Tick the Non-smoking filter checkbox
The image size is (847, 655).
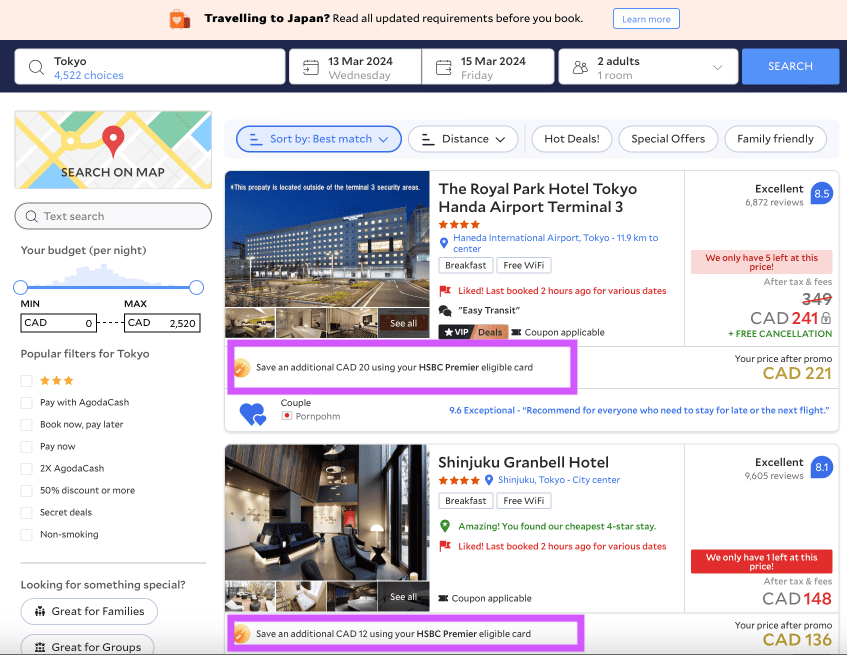tap(27, 535)
